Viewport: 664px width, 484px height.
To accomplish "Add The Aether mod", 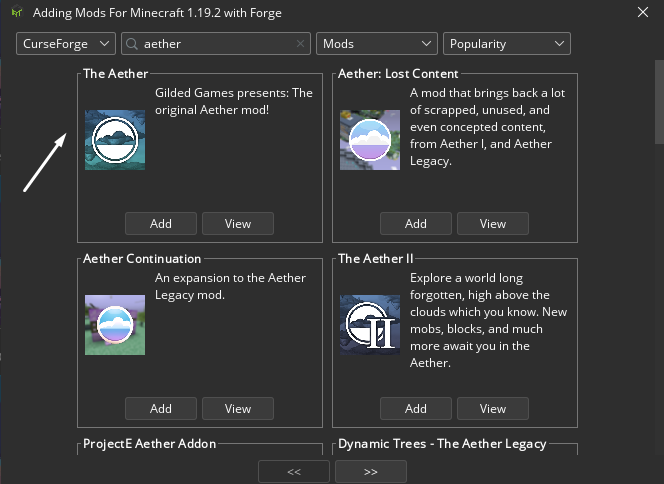I will [161, 224].
